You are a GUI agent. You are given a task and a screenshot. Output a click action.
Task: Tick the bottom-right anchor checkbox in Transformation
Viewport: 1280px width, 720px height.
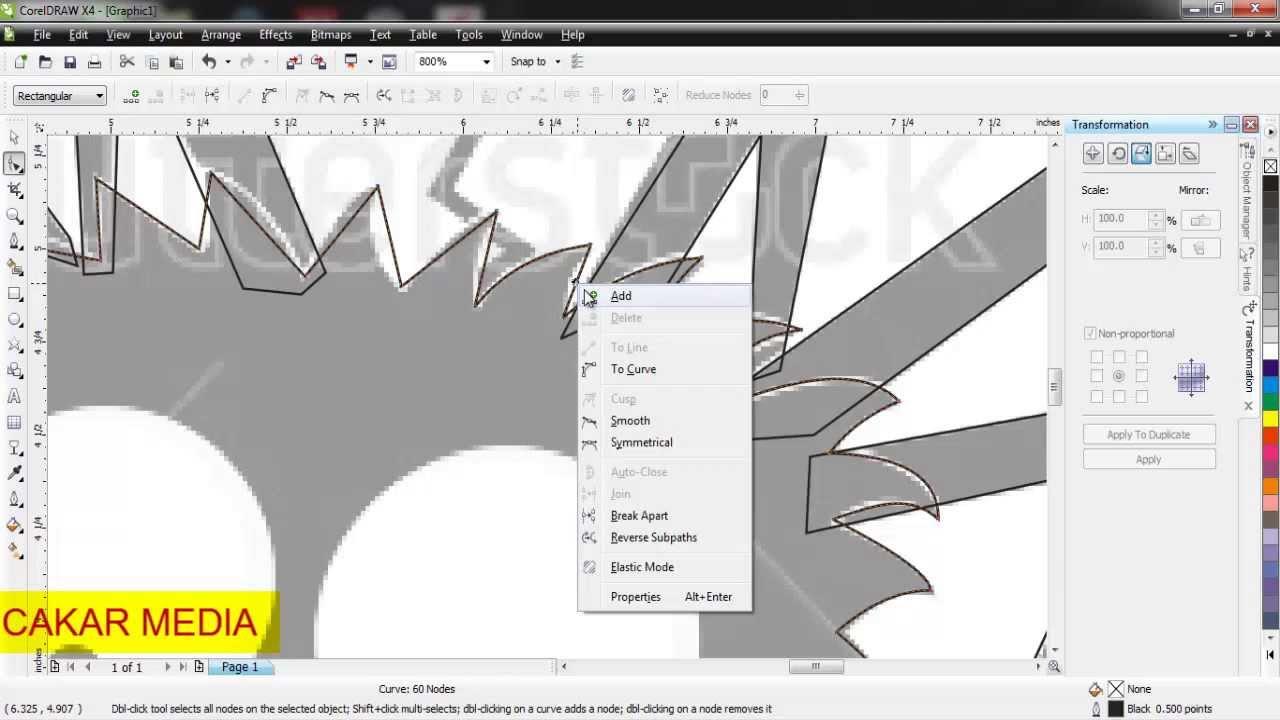pos(1141,396)
